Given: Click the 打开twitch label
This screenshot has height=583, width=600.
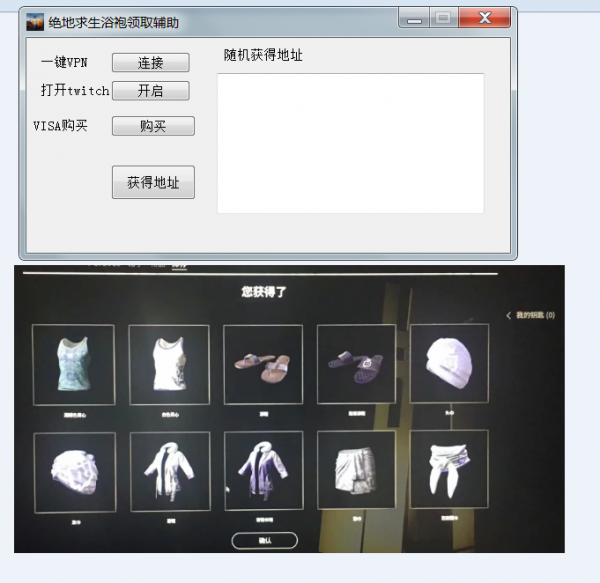Looking at the screenshot, I should pyautogui.click(x=75, y=90).
